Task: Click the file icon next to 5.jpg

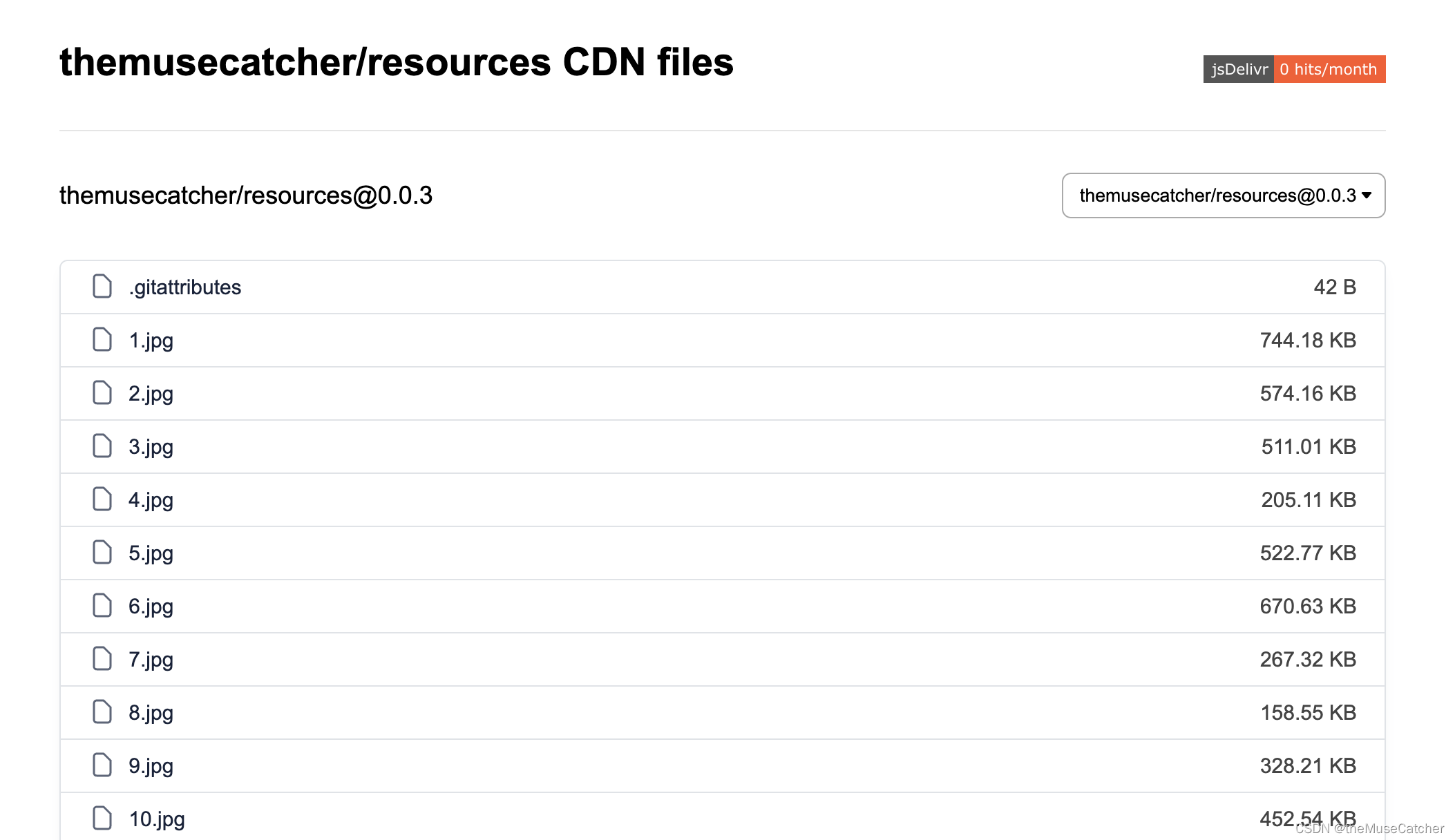Action: [x=102, y=553]
